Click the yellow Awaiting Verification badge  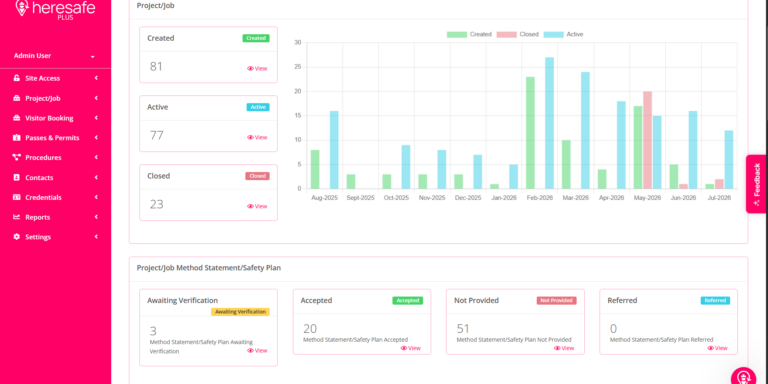point(240,312)
